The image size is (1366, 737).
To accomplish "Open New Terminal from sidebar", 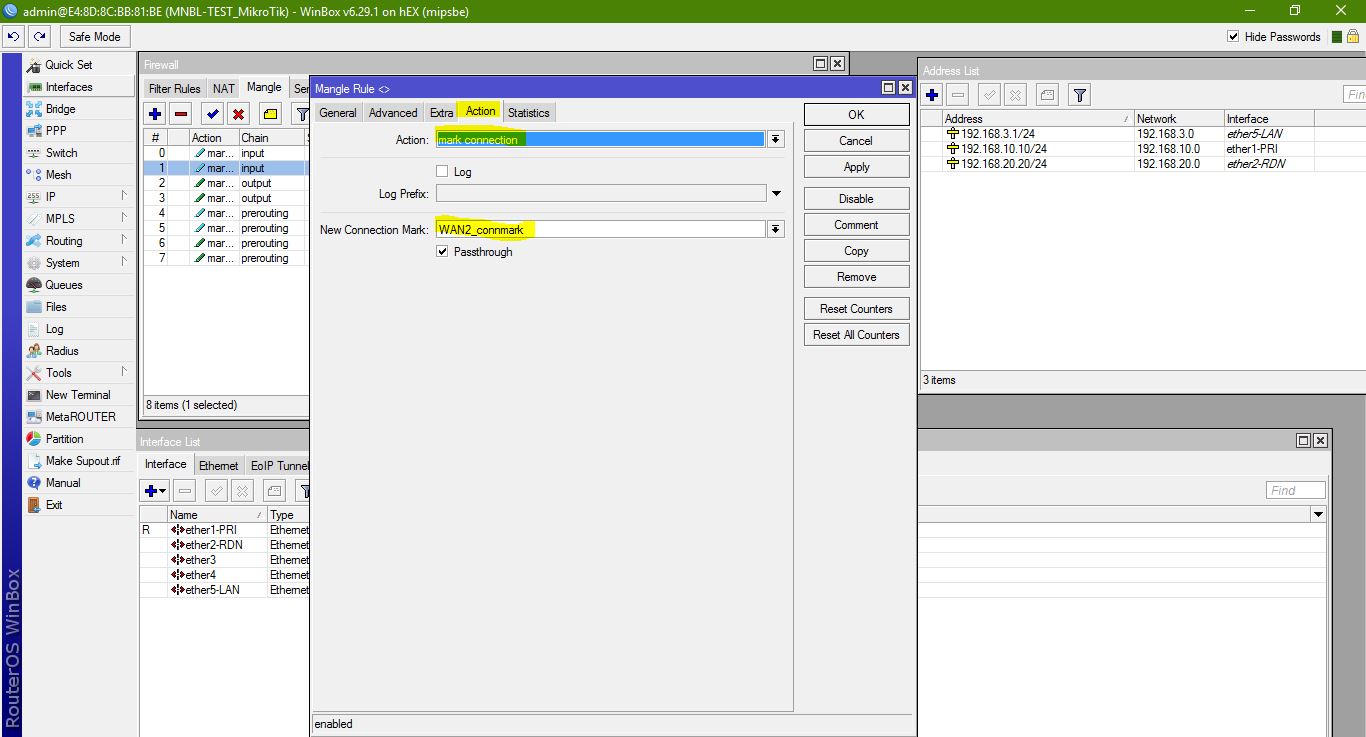I will point(78,395).
